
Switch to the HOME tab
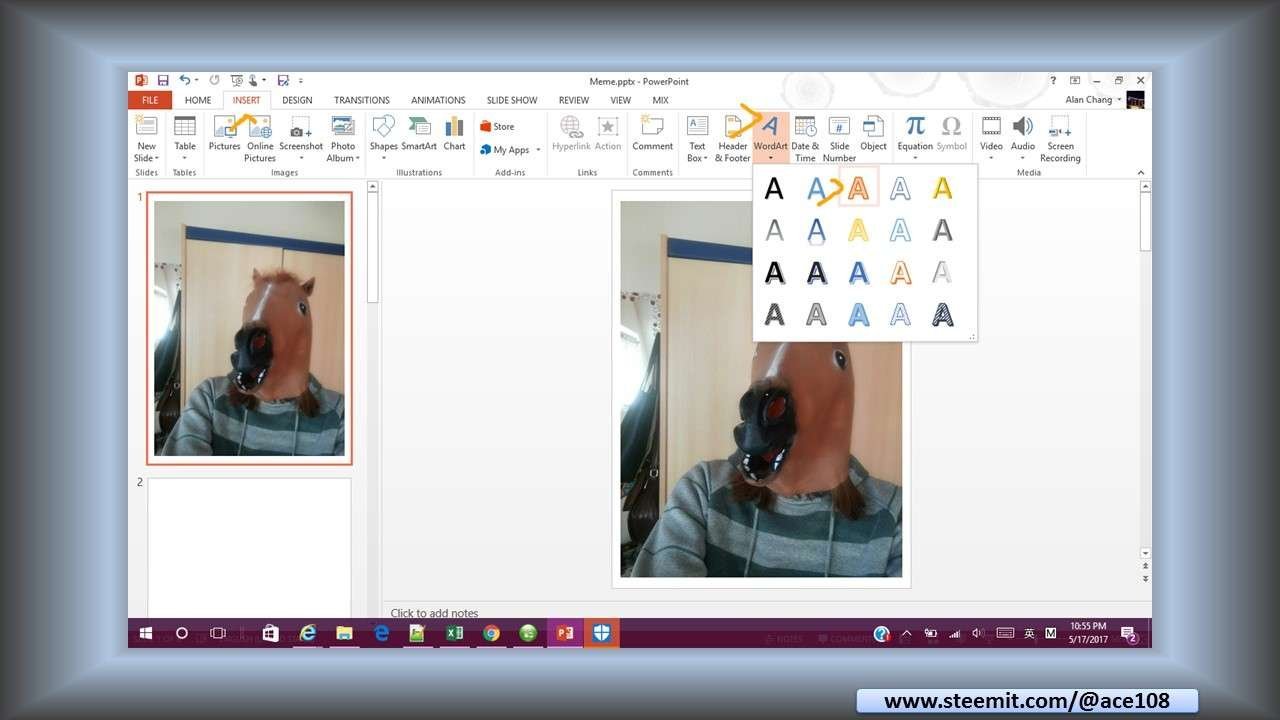tap(198, 100)
